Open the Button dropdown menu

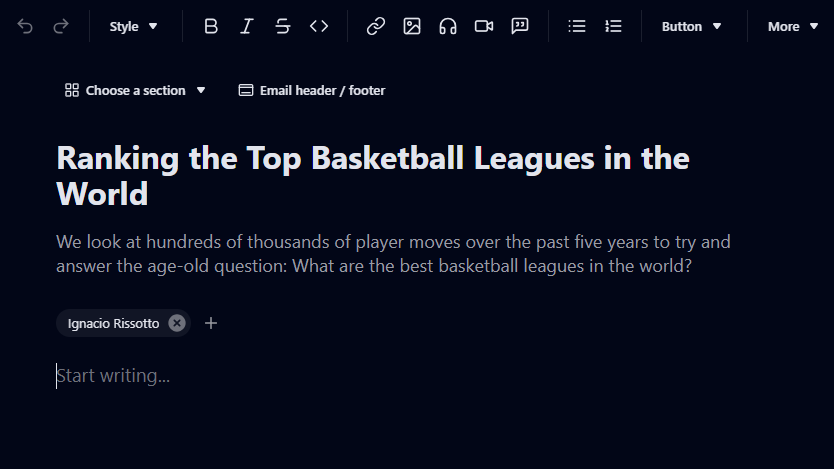coord(691,26)
